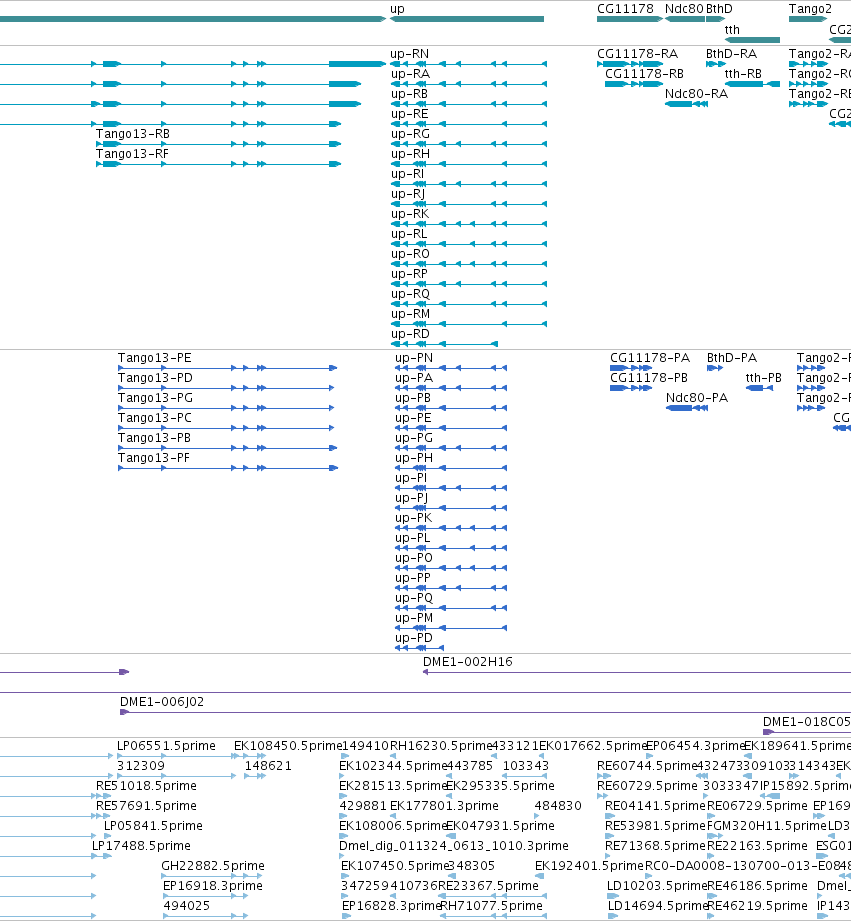Select the up-RB transcript
The height and width of the screenshot is (921, 851).
click(469, 105)
